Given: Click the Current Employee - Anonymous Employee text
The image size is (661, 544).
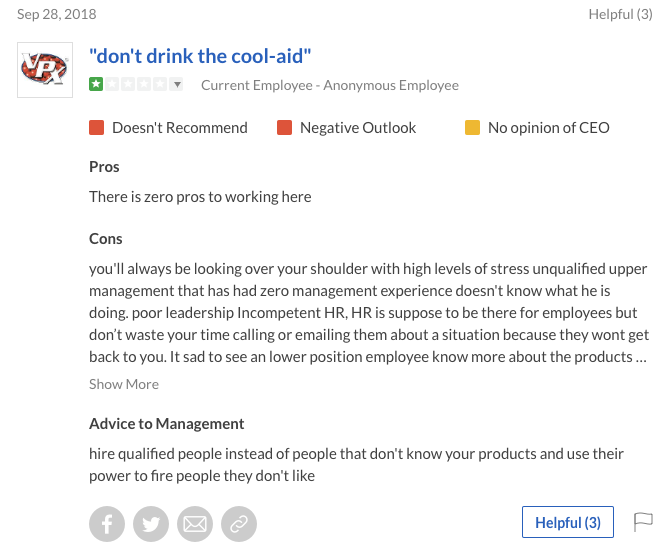Looking at the screenshot, I should (x=330, y=85).
